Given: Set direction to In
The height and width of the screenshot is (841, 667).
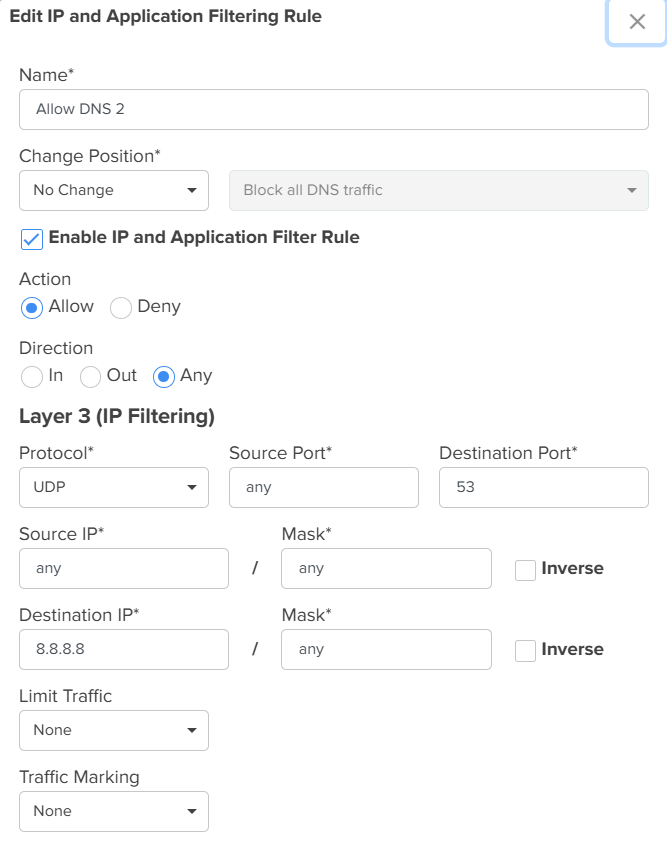Looking at the screenshot, I should click(x=32, y=377).
